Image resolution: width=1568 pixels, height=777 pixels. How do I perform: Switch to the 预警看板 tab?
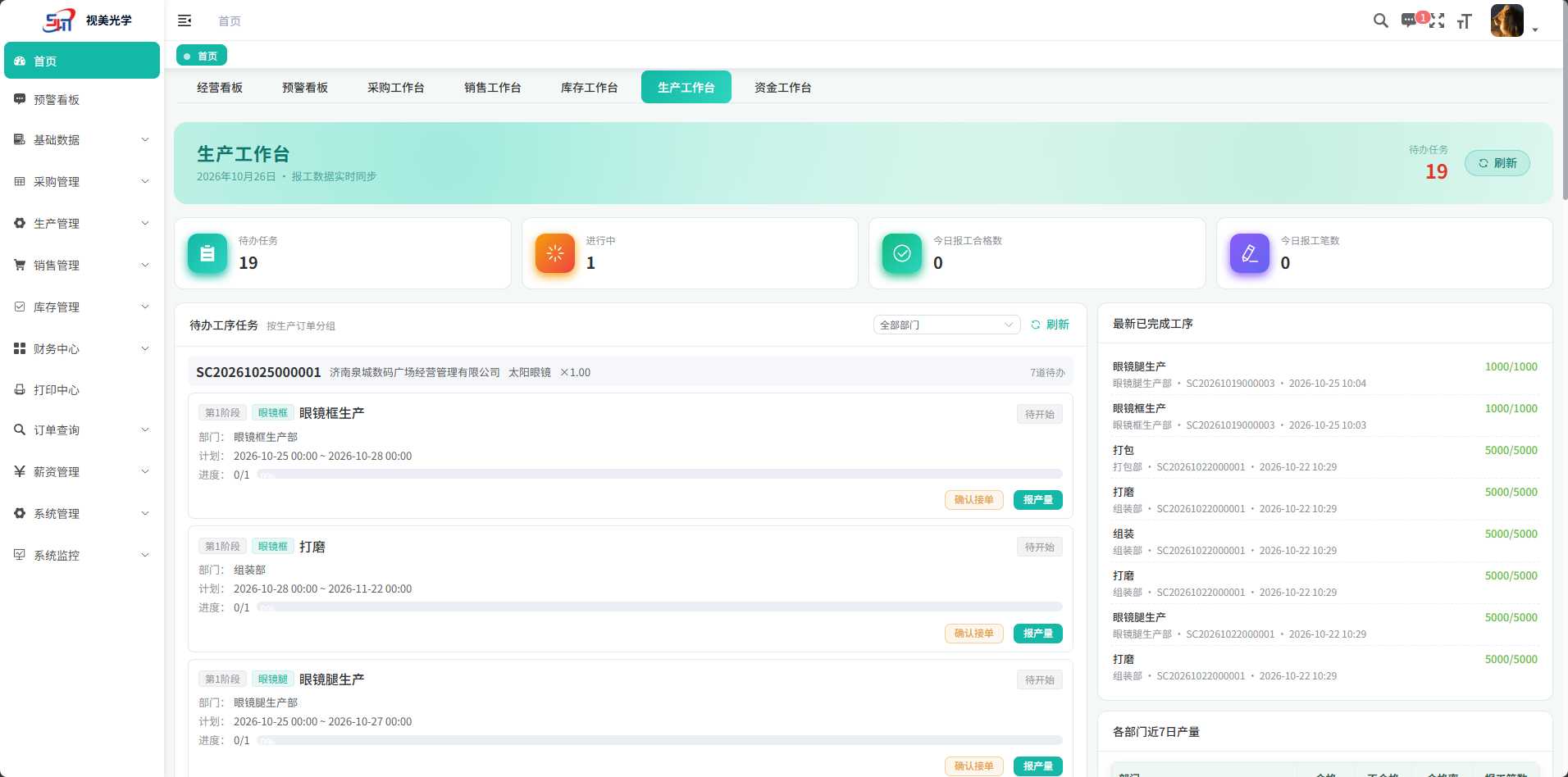[x=305, y=87]
